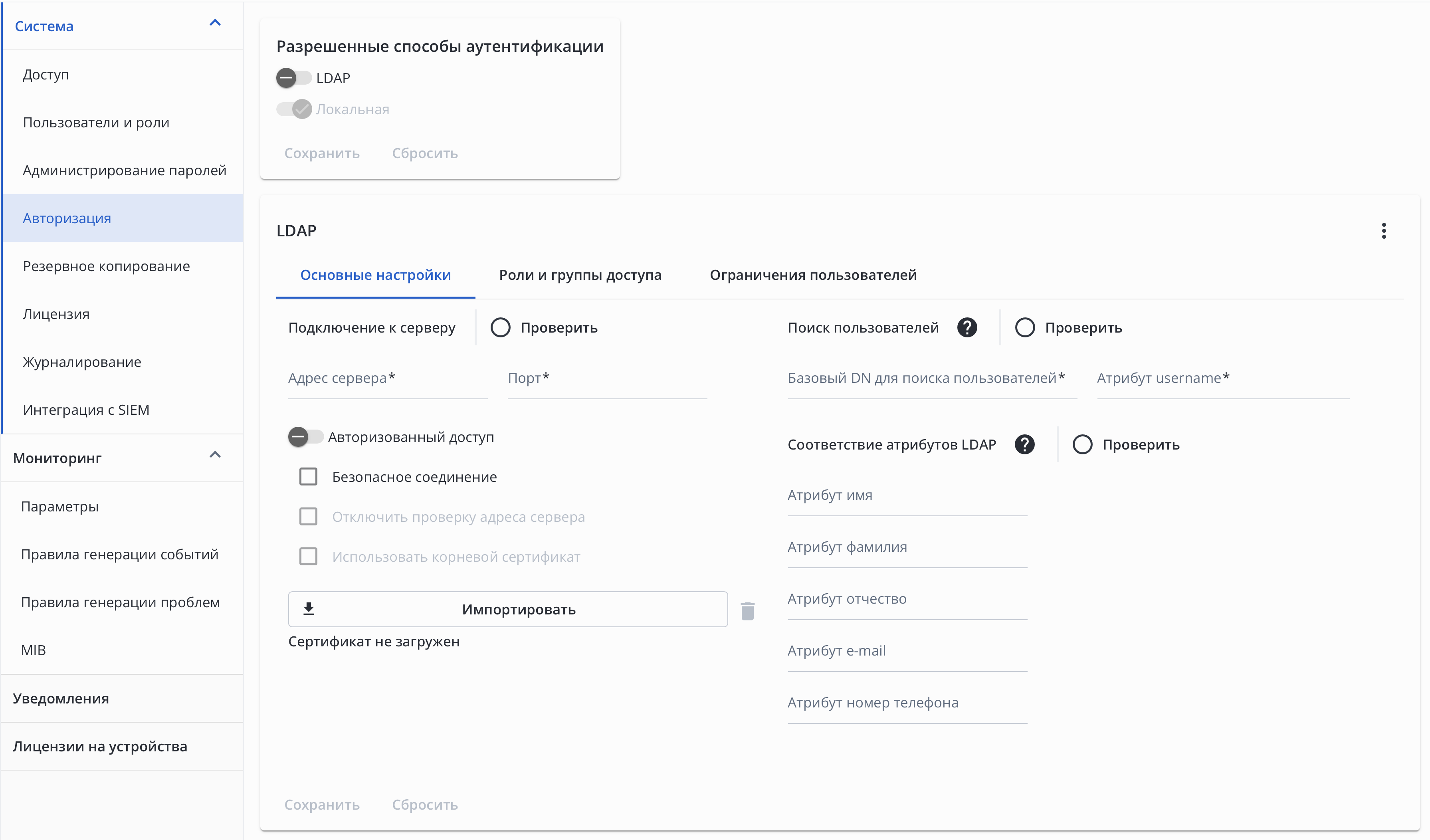The width and height of the screenshot is (1430, 840).
Task: Click help icon next to Поиск пользователей
Action: (967, 327)
